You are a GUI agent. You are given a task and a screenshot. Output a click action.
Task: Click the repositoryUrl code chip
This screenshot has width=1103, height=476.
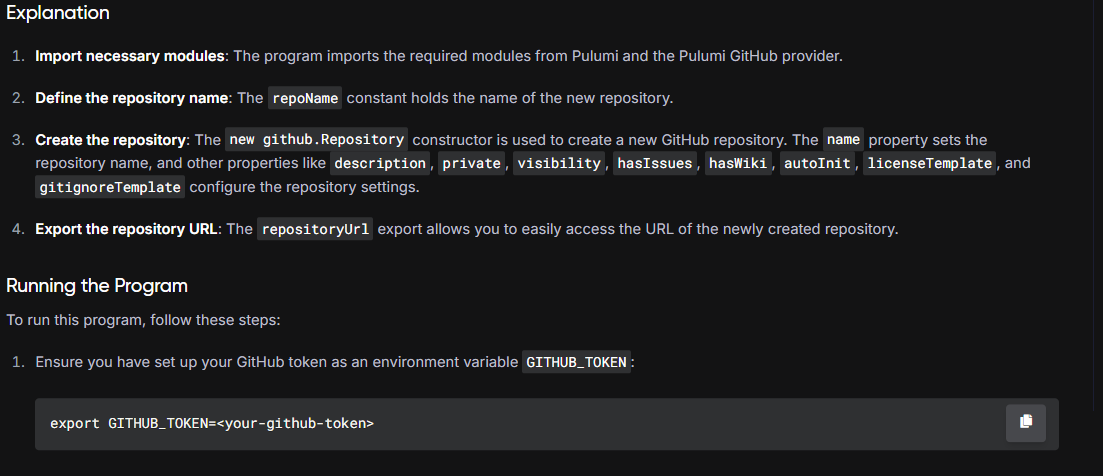tap(314, 229)
